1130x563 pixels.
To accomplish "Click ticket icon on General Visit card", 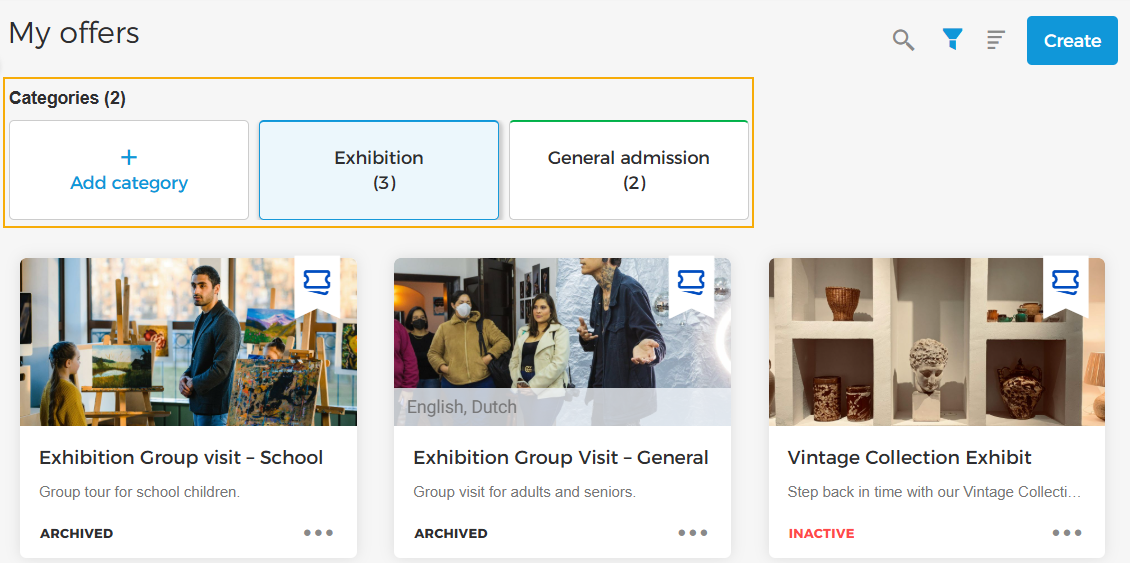I will tap(691, 282).
